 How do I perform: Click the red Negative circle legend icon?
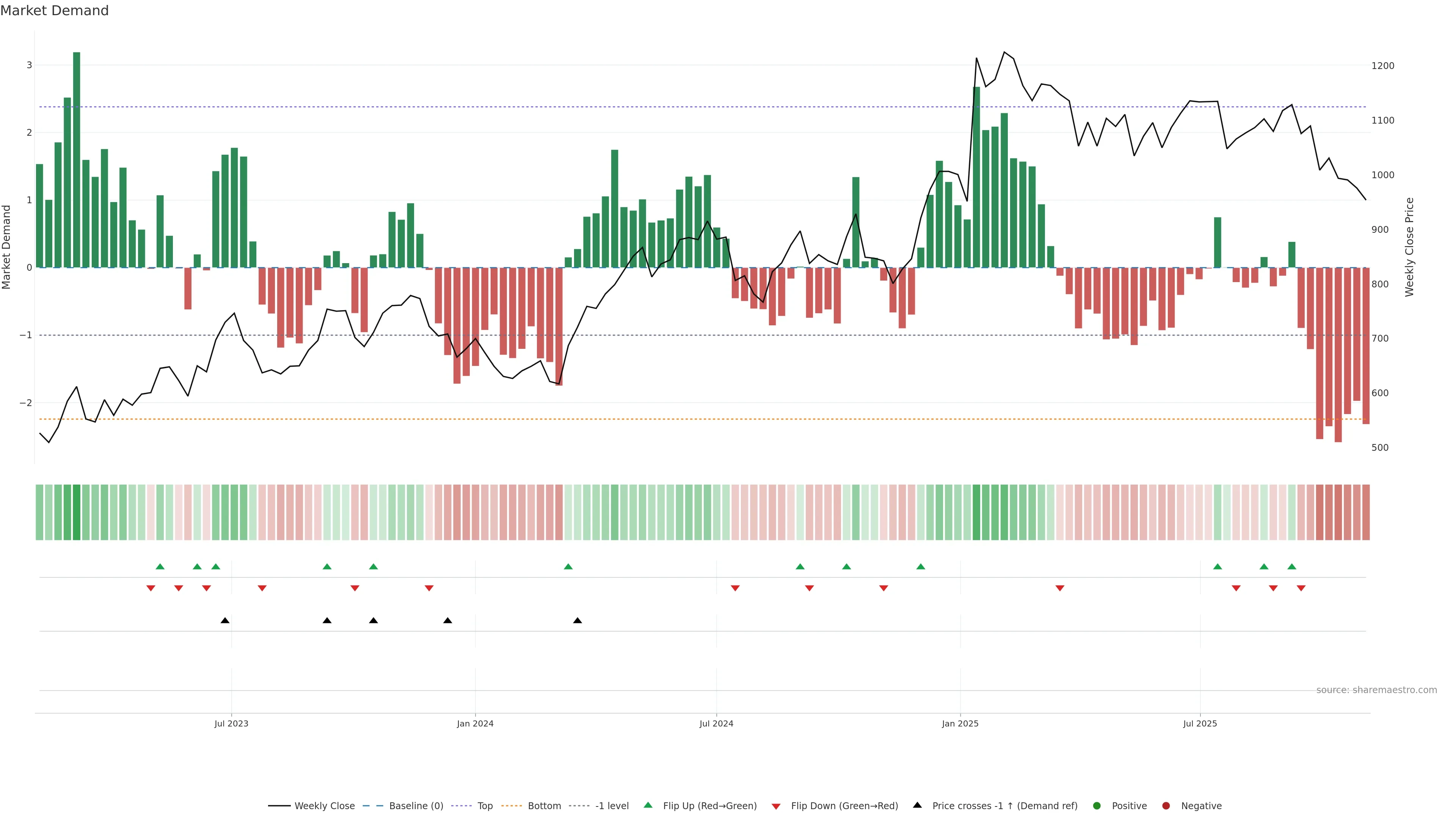pyautogui.click(x=1166, y=805)
